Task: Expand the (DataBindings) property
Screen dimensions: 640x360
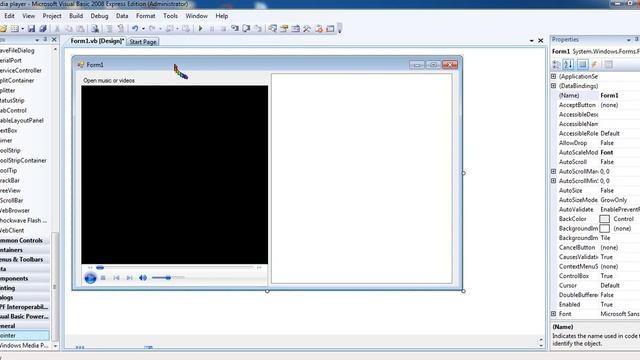Action: [553, 86]
